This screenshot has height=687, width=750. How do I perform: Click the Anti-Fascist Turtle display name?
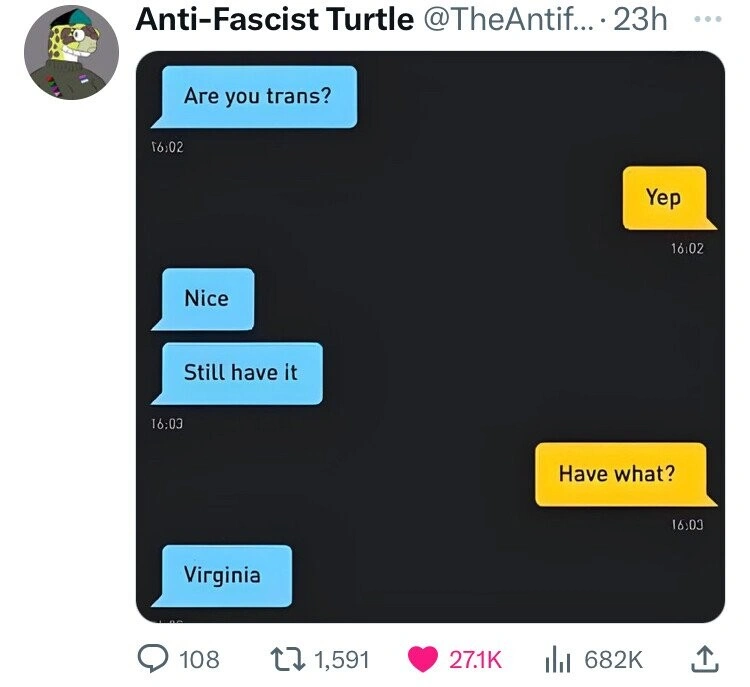pos(273,21)
